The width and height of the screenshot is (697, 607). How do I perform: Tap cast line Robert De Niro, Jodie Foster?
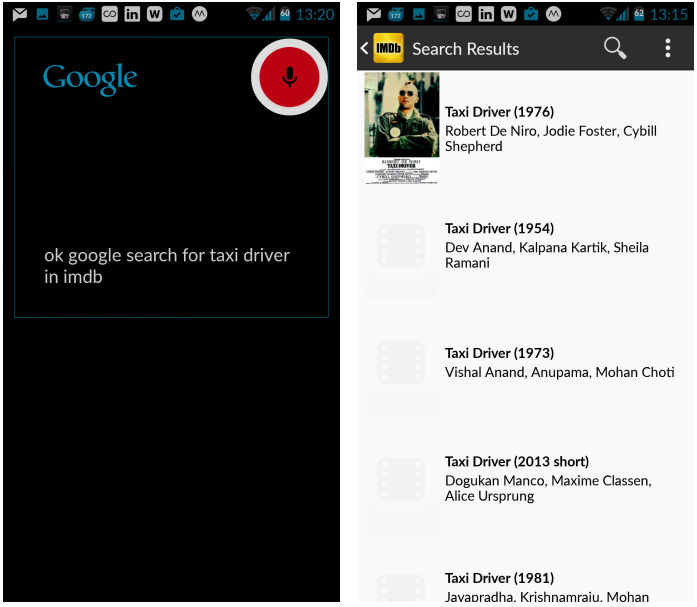pos(551,139)
